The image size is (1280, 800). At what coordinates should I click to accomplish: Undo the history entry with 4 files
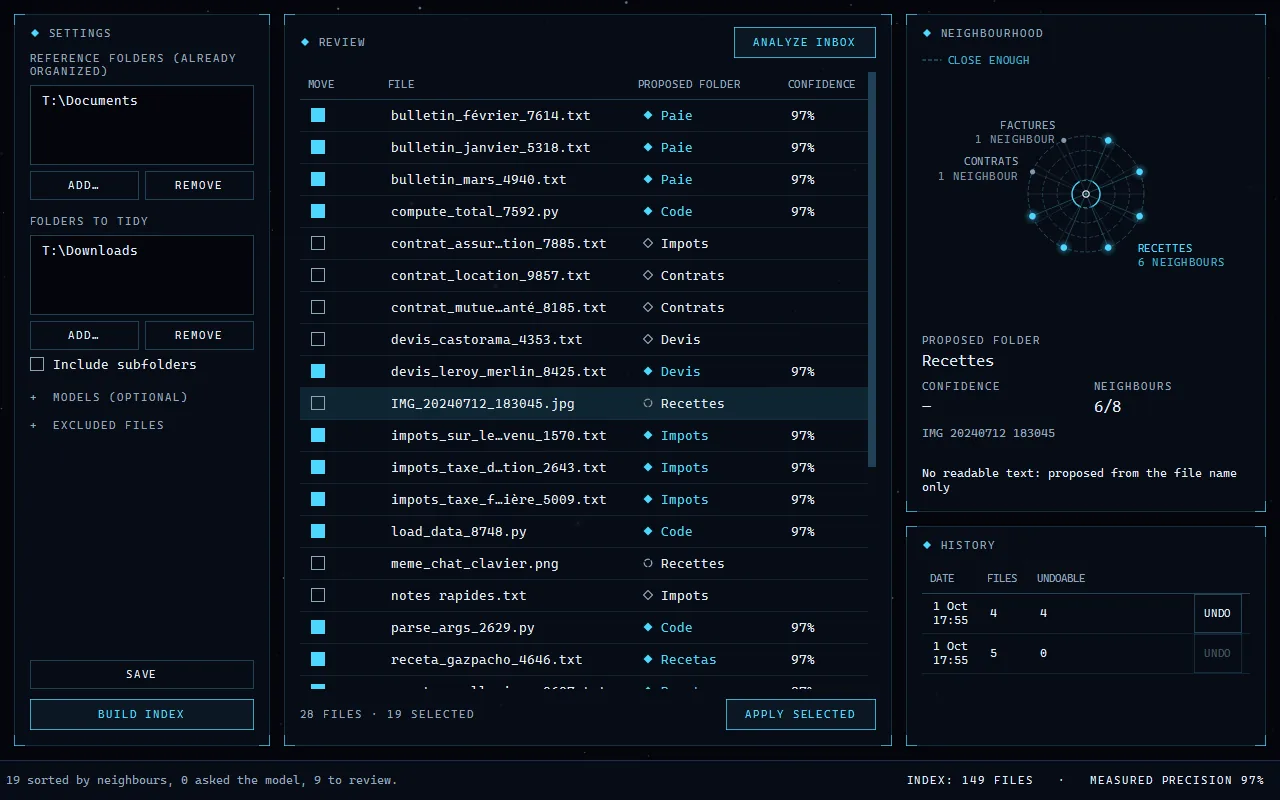tap(1217, 613)
